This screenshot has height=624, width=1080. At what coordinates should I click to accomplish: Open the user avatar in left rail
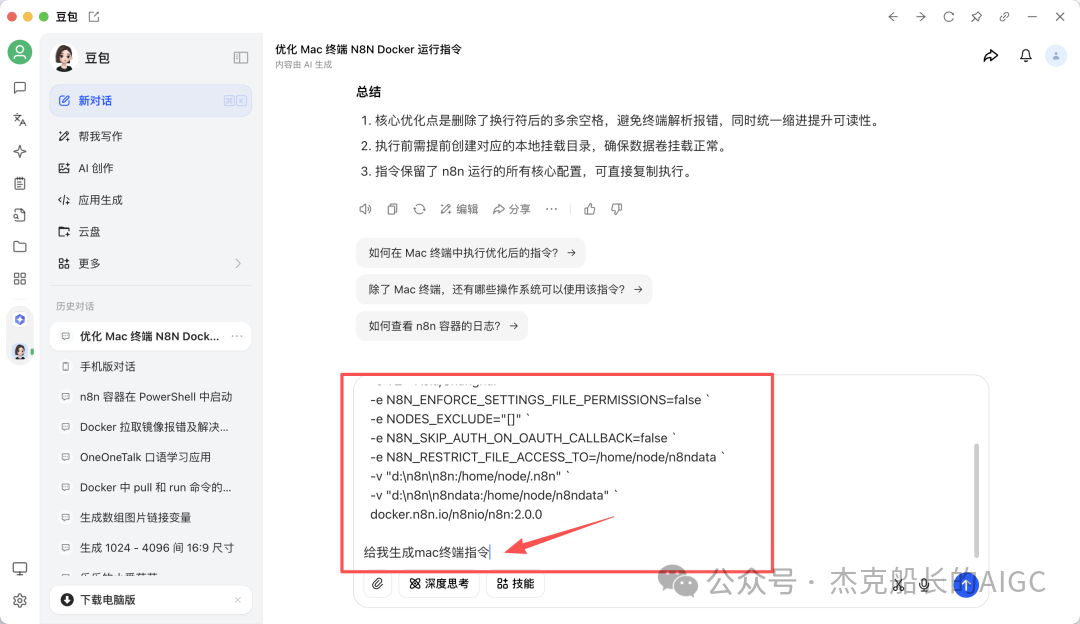pyautogui.click(x=19, y=52)
